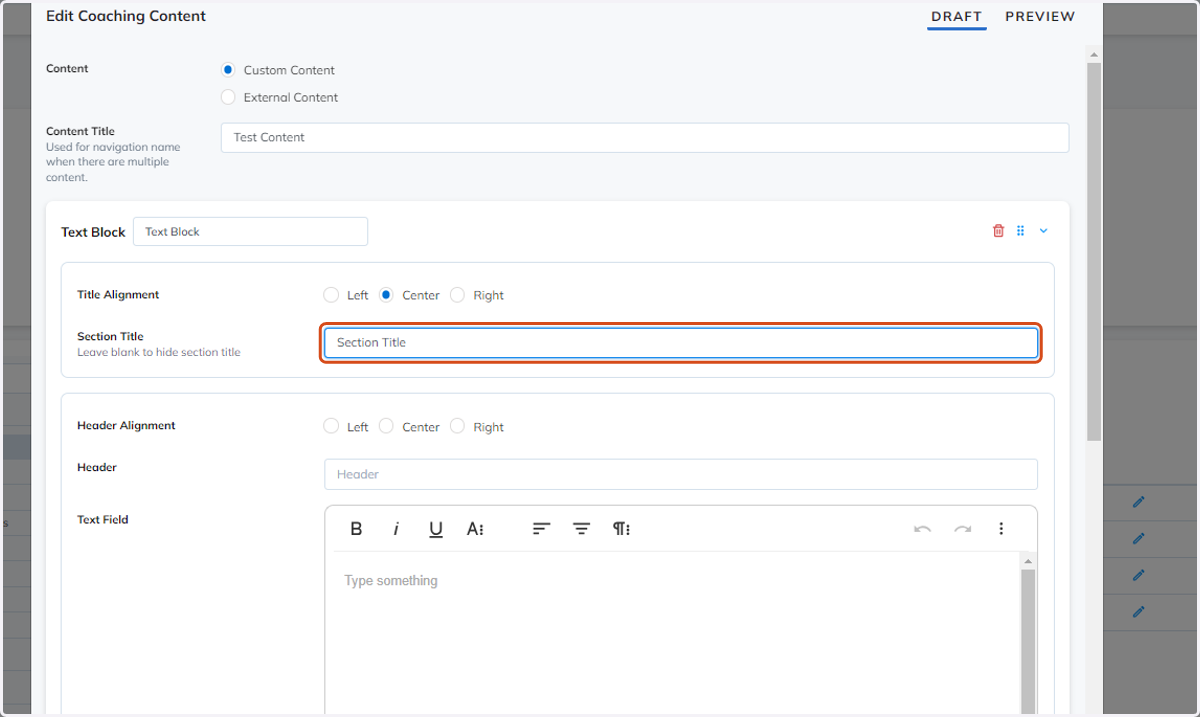
Task: Open the paragraph format options
Action: tap(621, 529)
